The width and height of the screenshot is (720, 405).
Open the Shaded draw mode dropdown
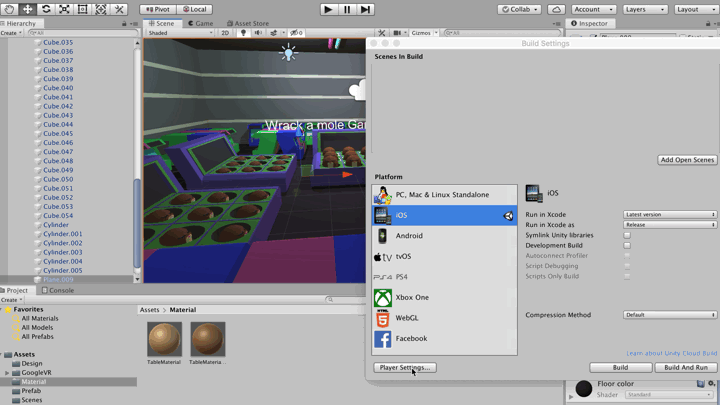click(x=180, y=33)
